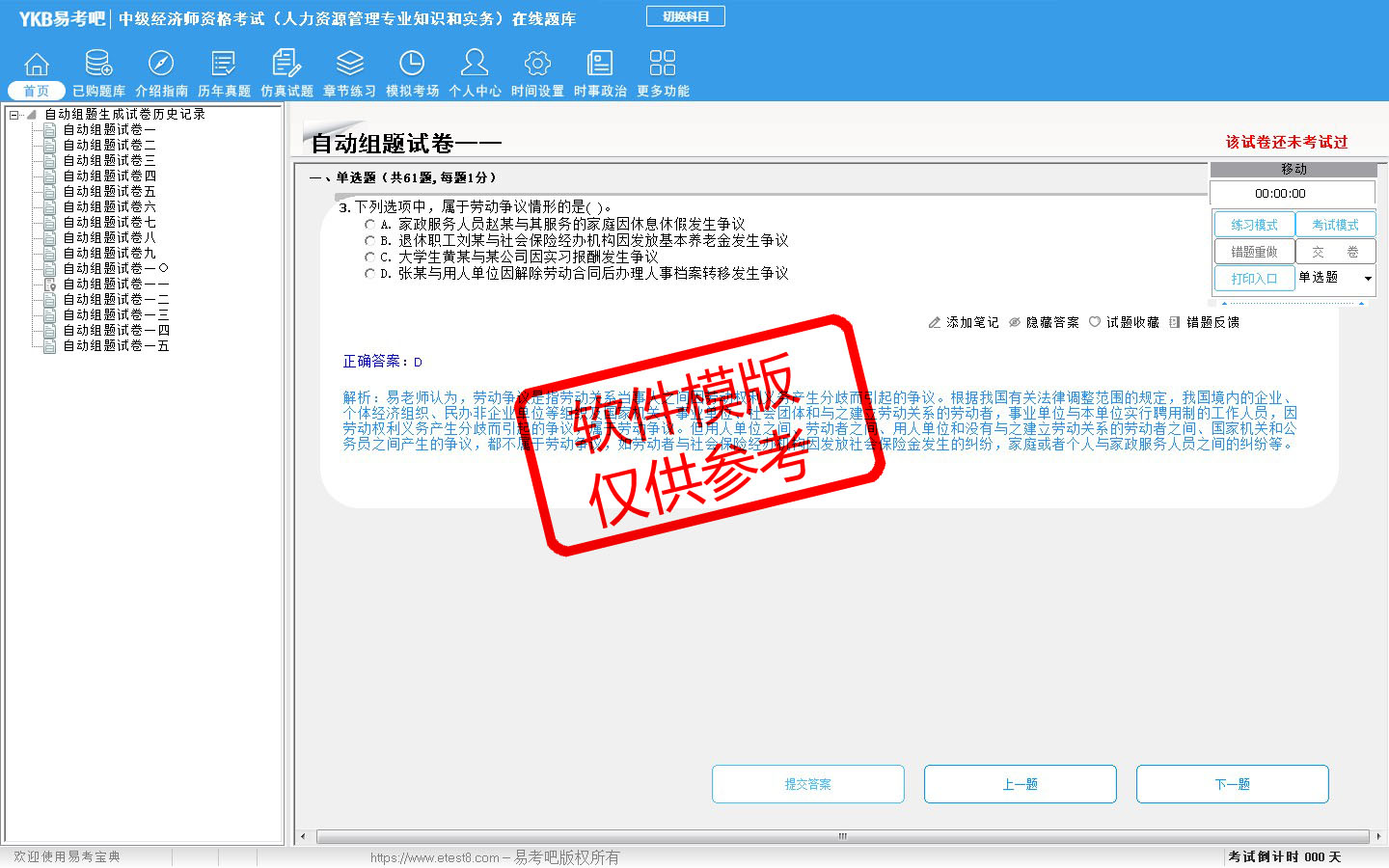Select radio button for option D
Viewport: 1389px width, 868px height.
click(x=369, y=274)
